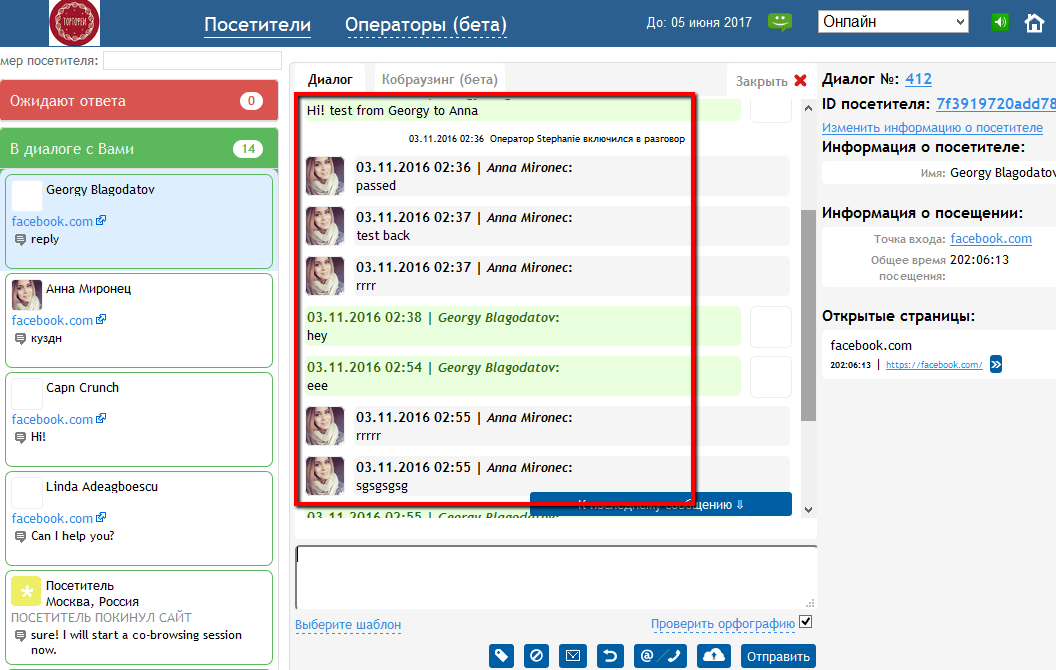1056x670 pixels.
Task: Click the email/phone contact request icon
Action: coord(660,656)
